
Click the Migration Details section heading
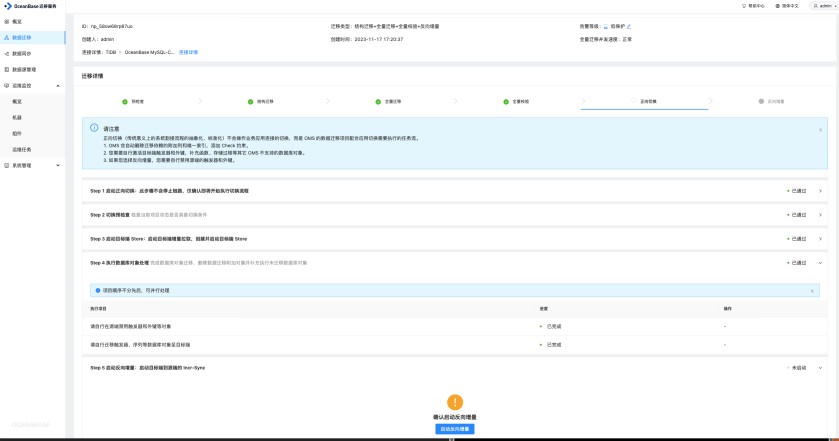tap(93, 76)
